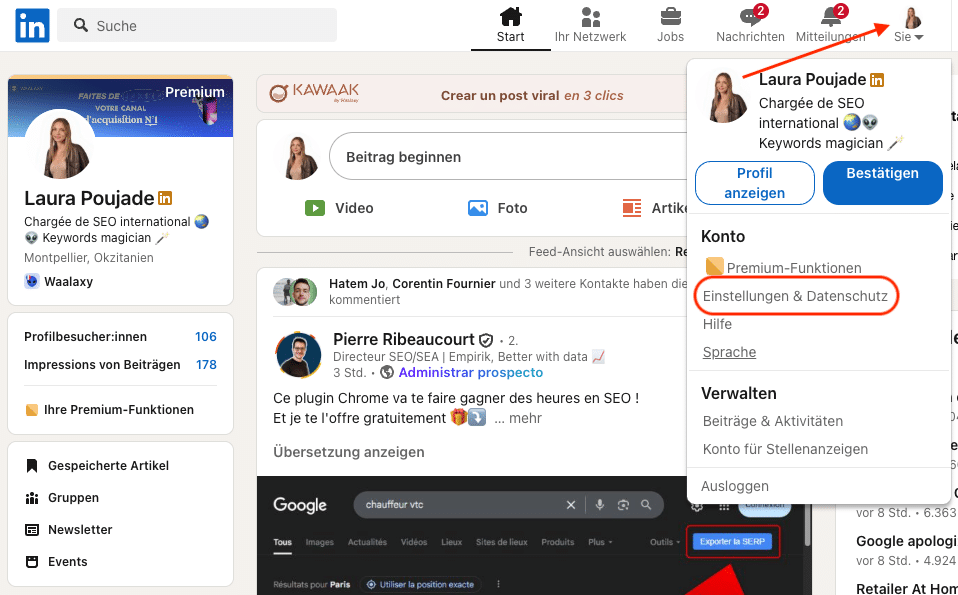The width and height of the screenshot is (958, 595).
Task: Click Exporter la SERP button in post image
Action: tap(733, 542)
